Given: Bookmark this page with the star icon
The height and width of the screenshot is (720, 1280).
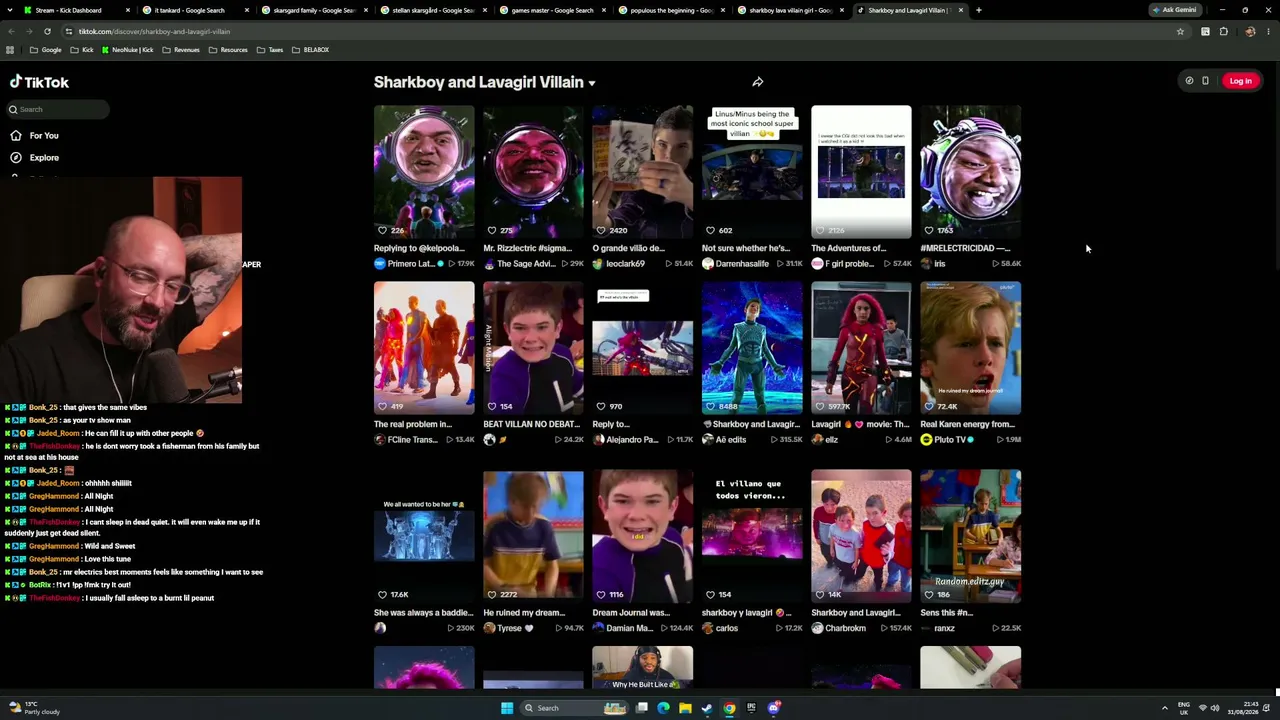Looking at the screenshot, I should (x=1180, y=31).
